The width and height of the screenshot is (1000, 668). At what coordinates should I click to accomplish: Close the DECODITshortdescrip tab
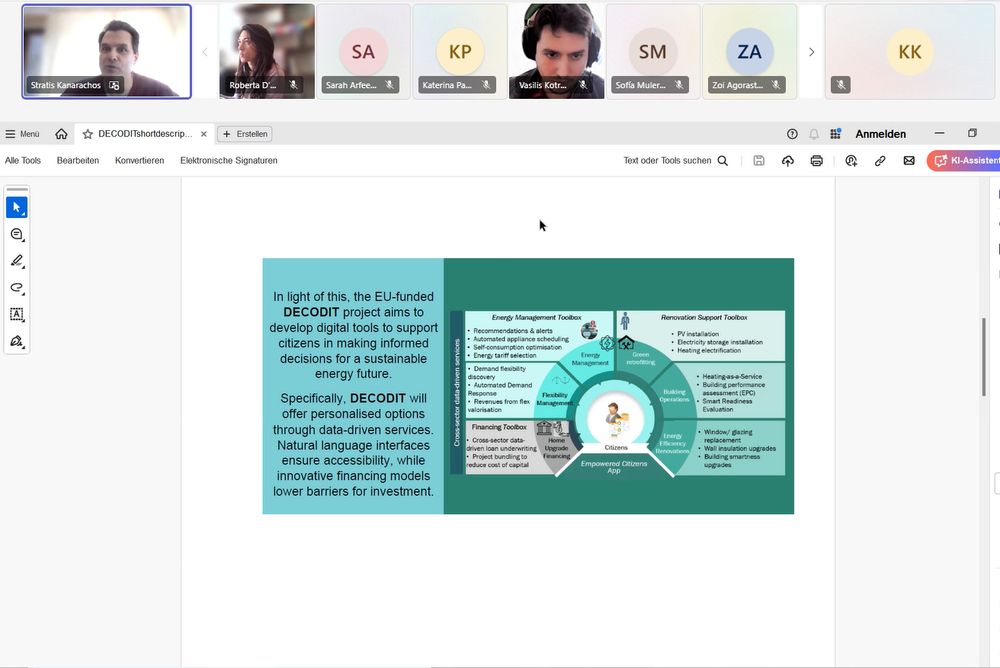click(203, 134)
